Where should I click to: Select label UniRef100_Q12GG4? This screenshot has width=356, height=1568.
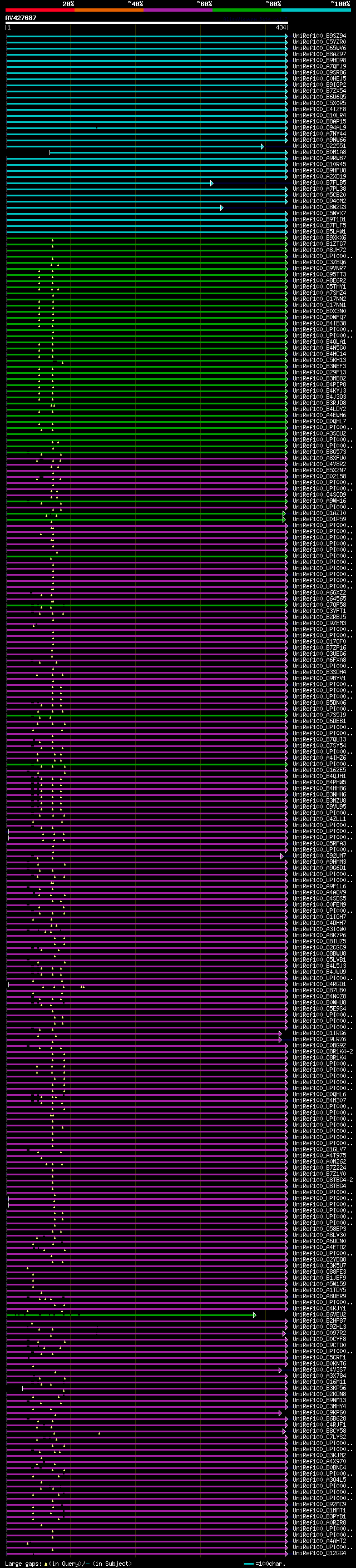coord(319,1553)
